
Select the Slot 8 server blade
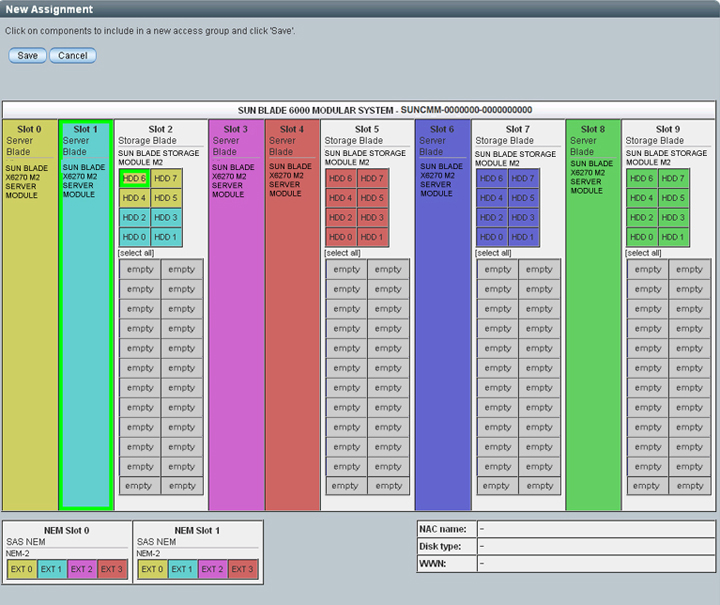pos(593,315)
